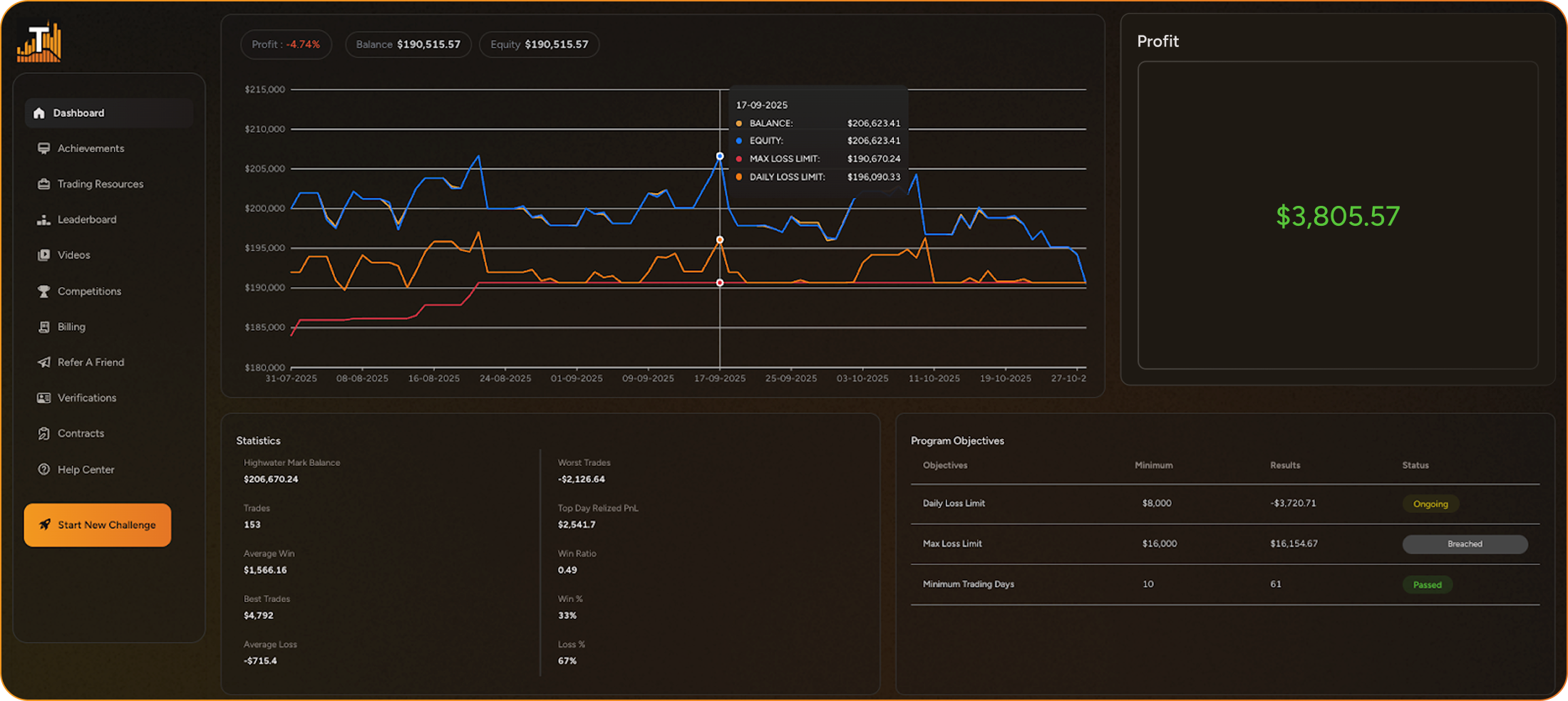Click the $215,000 y-axis label
This screenshot has width=1568, height=701.
pyautogui.click(x=264, y=90)
